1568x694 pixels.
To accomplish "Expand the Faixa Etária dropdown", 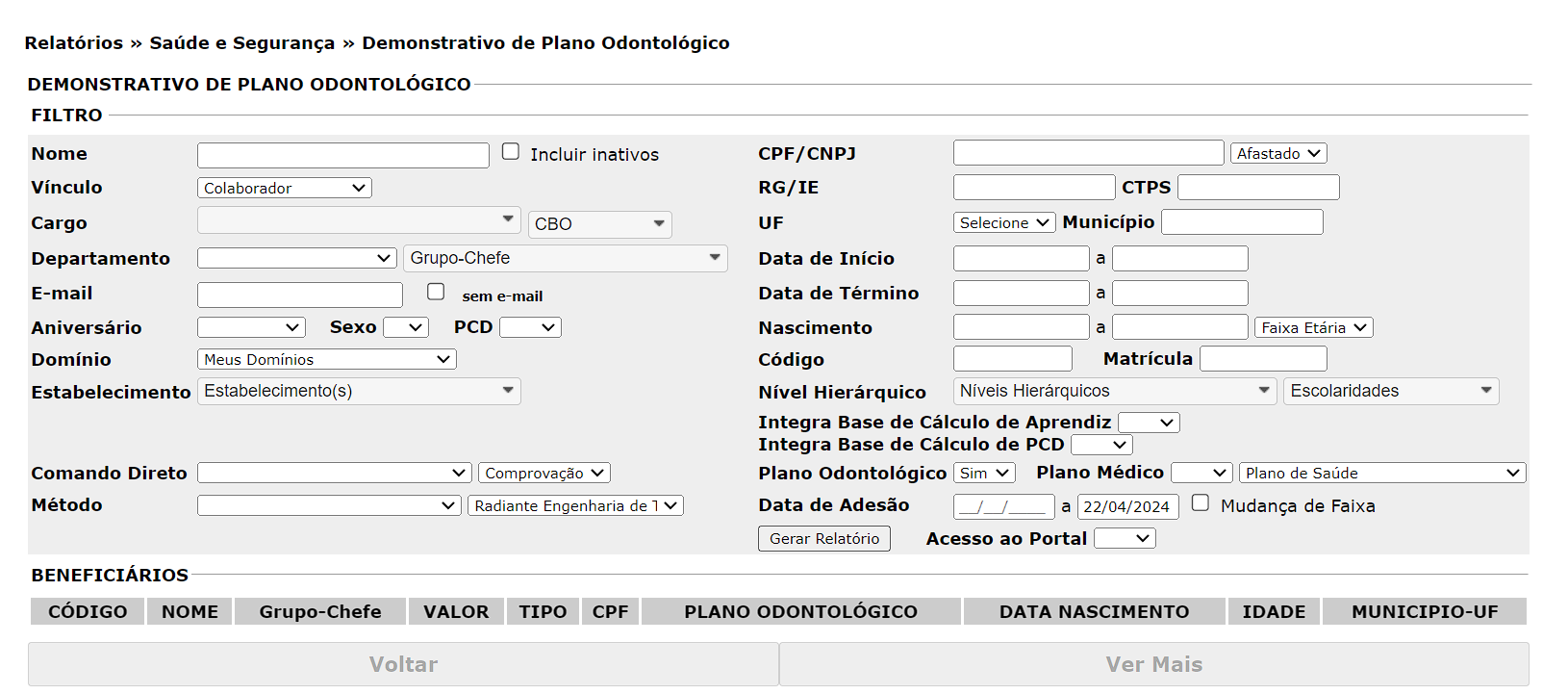I will pos(1313,328).
